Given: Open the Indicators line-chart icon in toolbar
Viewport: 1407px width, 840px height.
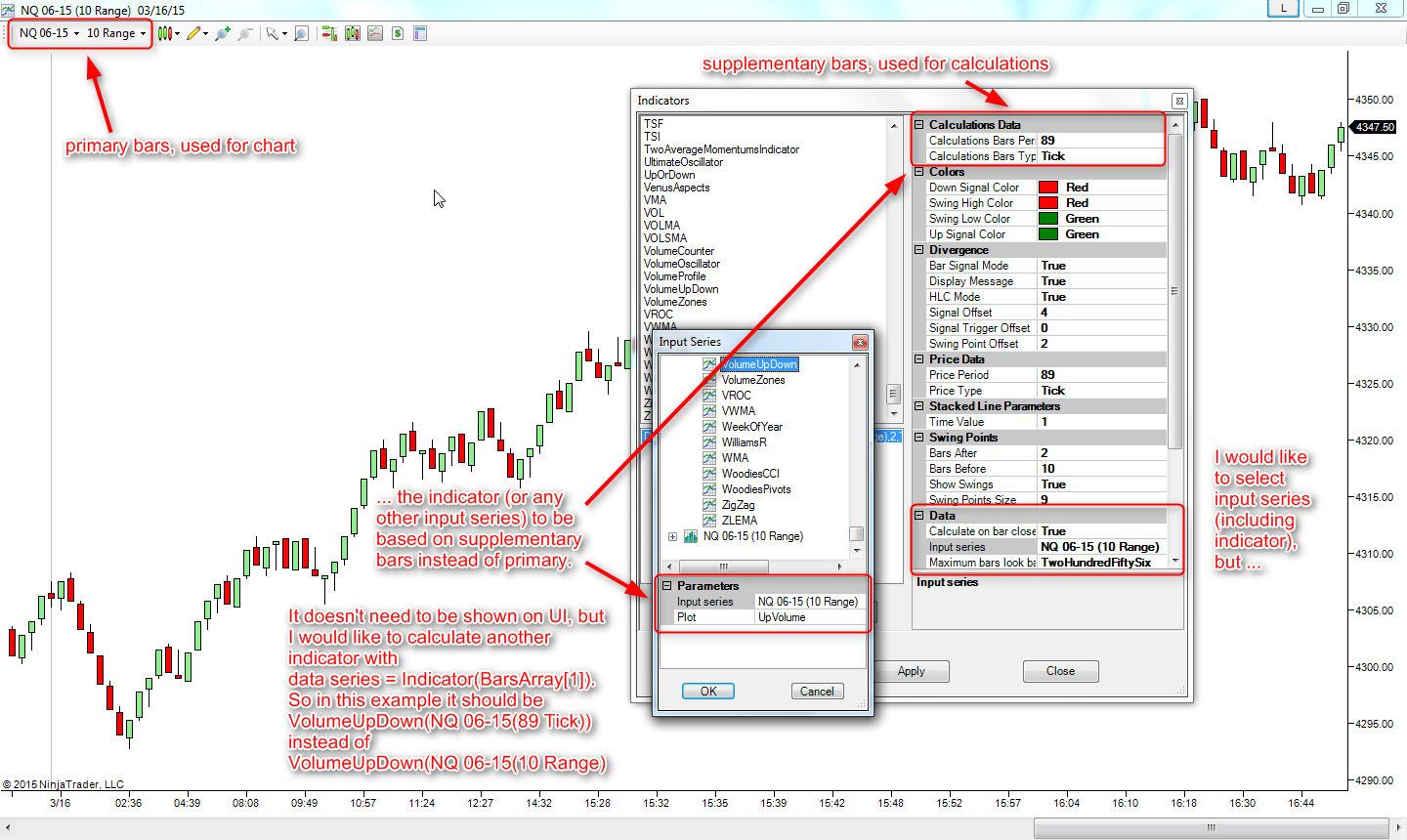Looking at the screenshot, I should (375, 33).
